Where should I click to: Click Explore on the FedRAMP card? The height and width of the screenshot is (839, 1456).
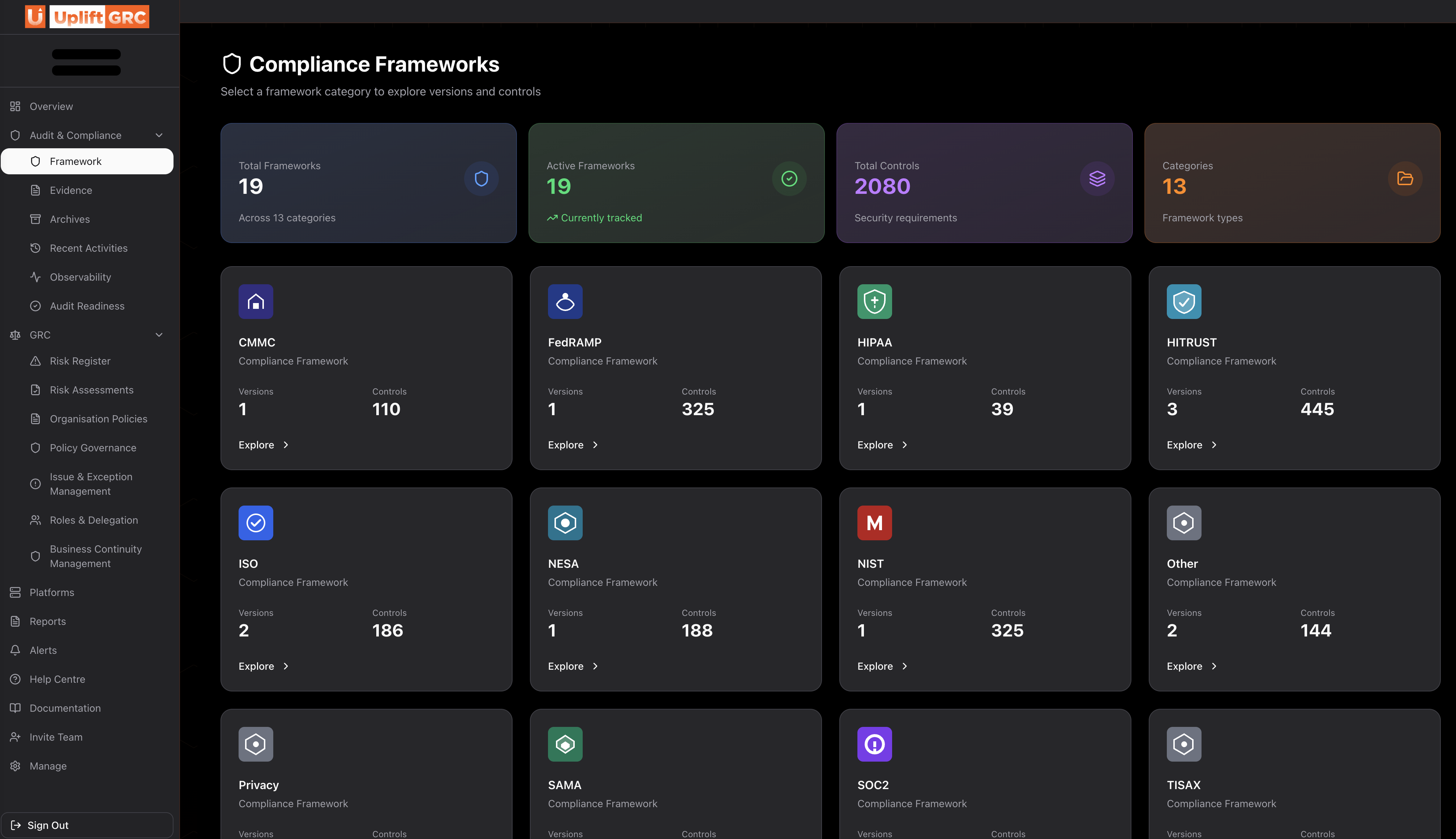(573, 445)
